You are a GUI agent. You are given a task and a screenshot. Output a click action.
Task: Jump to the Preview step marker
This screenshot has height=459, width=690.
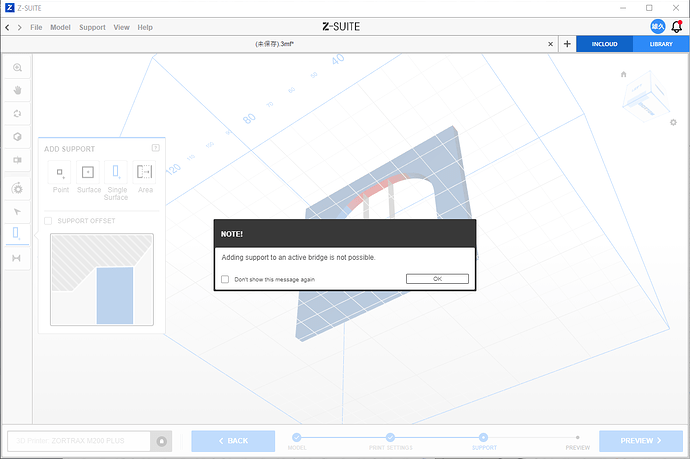577,437
